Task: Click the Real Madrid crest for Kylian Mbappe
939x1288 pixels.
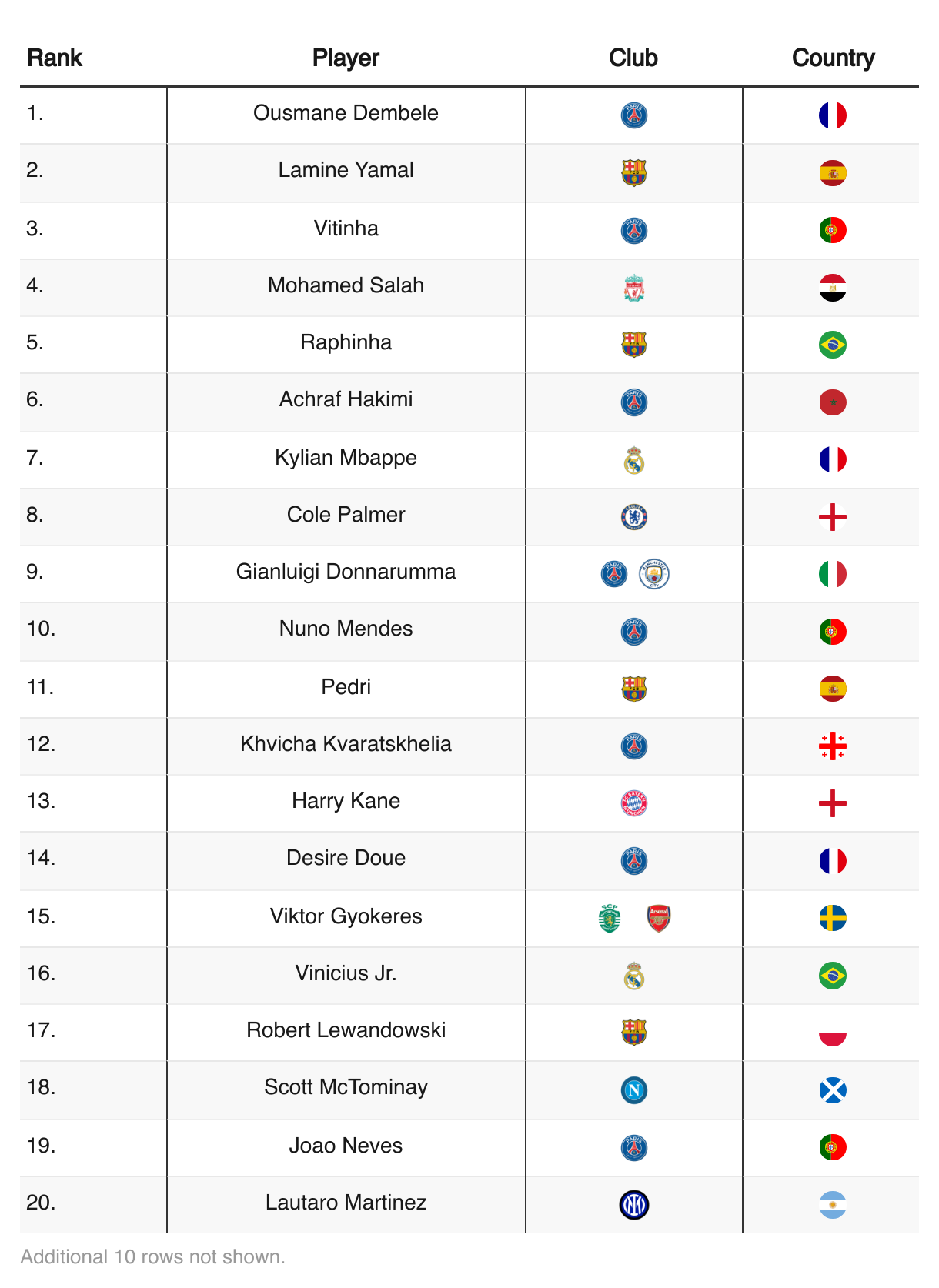Action: (633, 460)
